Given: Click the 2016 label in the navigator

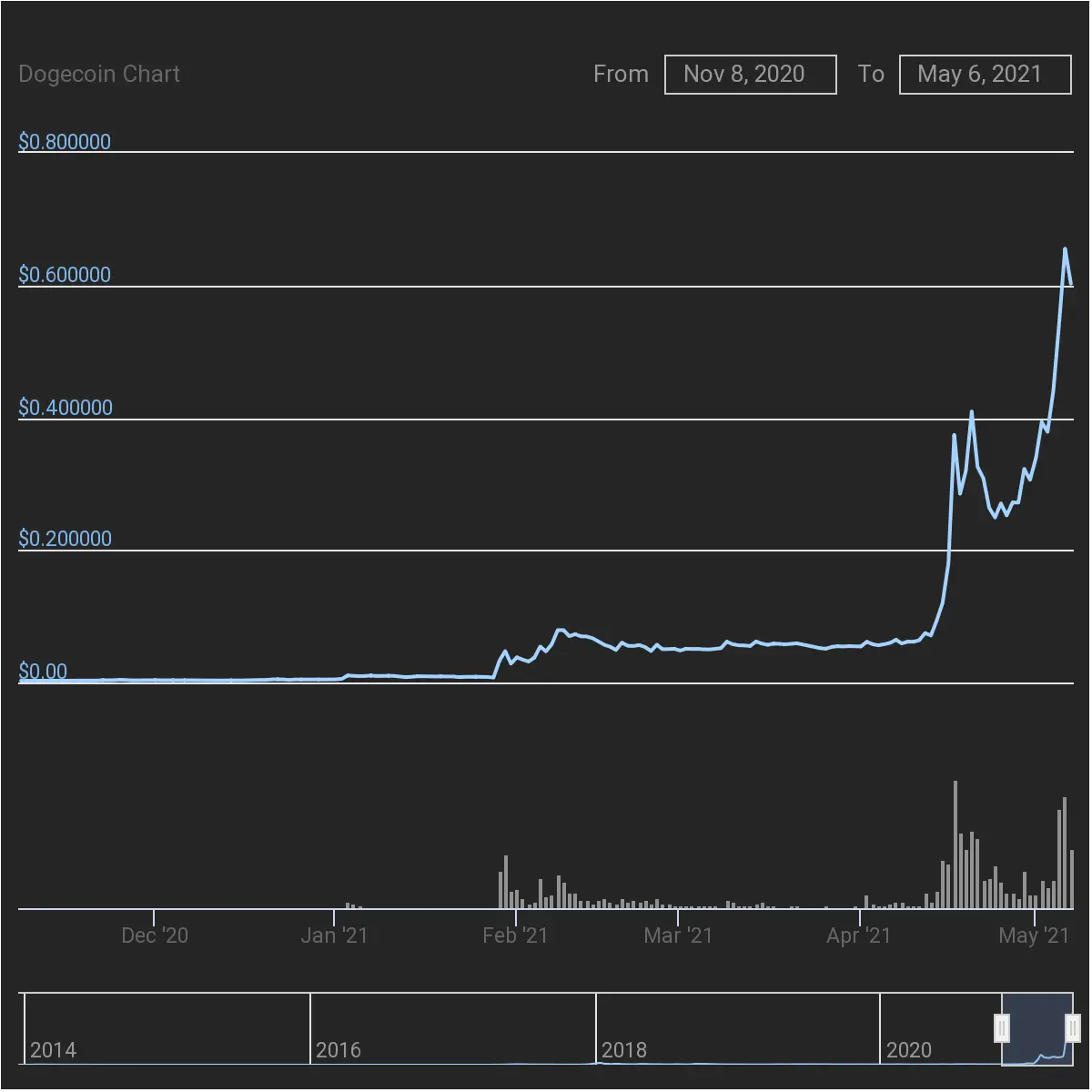Looking at the screenshot, I should (x=339, y=1050).
